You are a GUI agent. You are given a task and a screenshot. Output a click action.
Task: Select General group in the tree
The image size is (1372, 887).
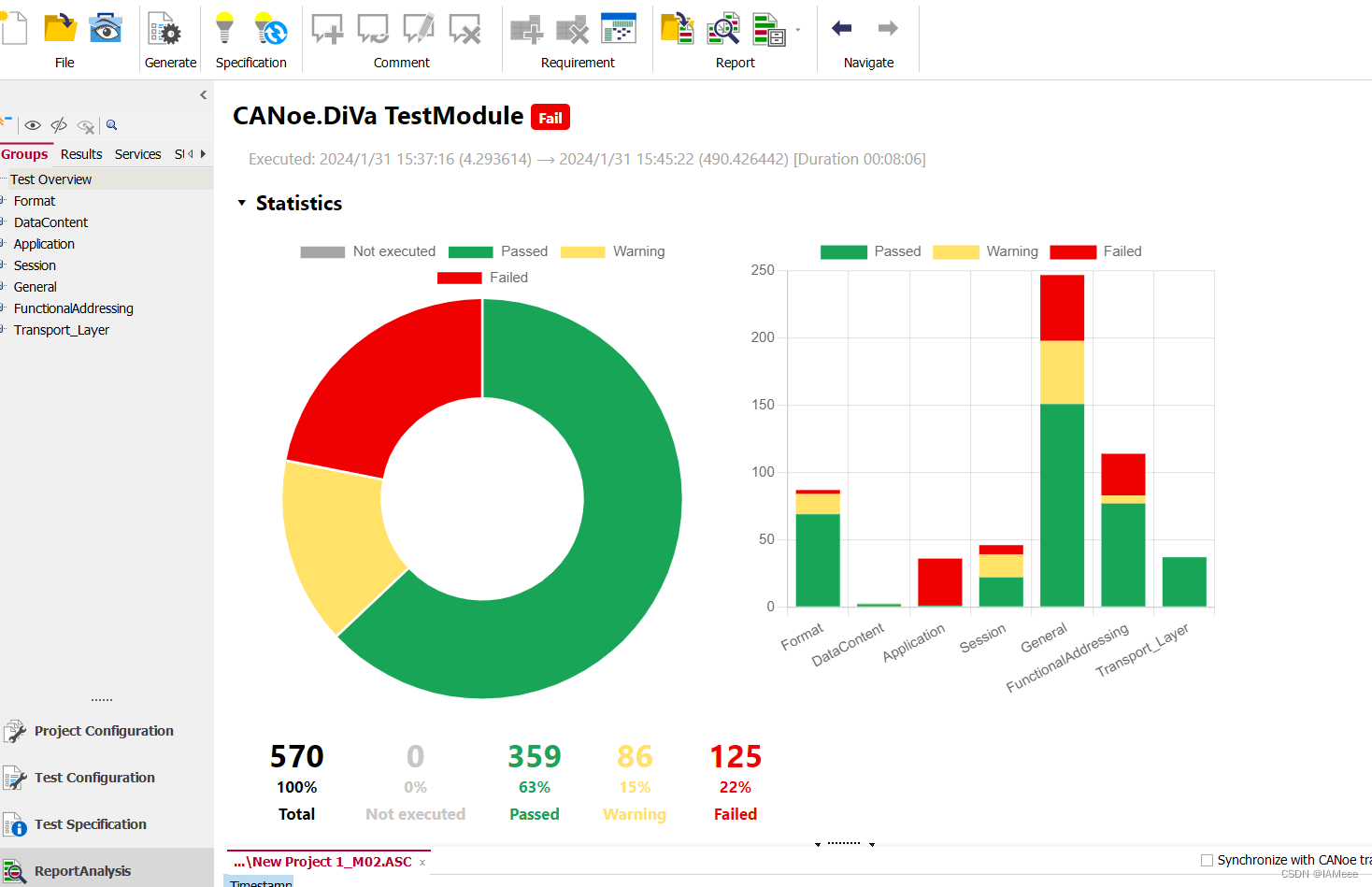coord(35,287)
